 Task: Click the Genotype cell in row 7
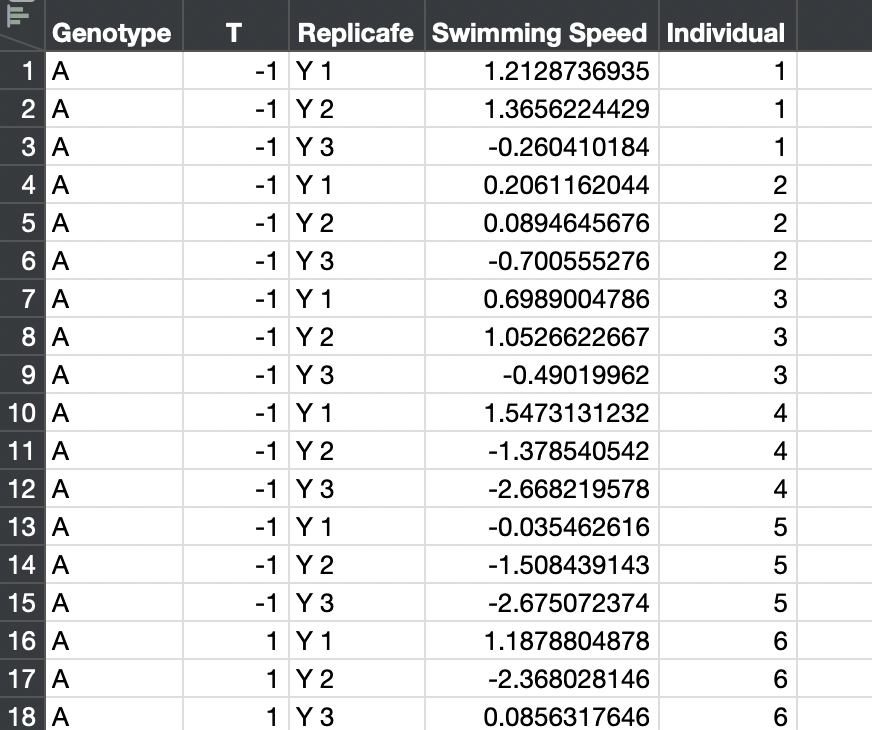113,299
